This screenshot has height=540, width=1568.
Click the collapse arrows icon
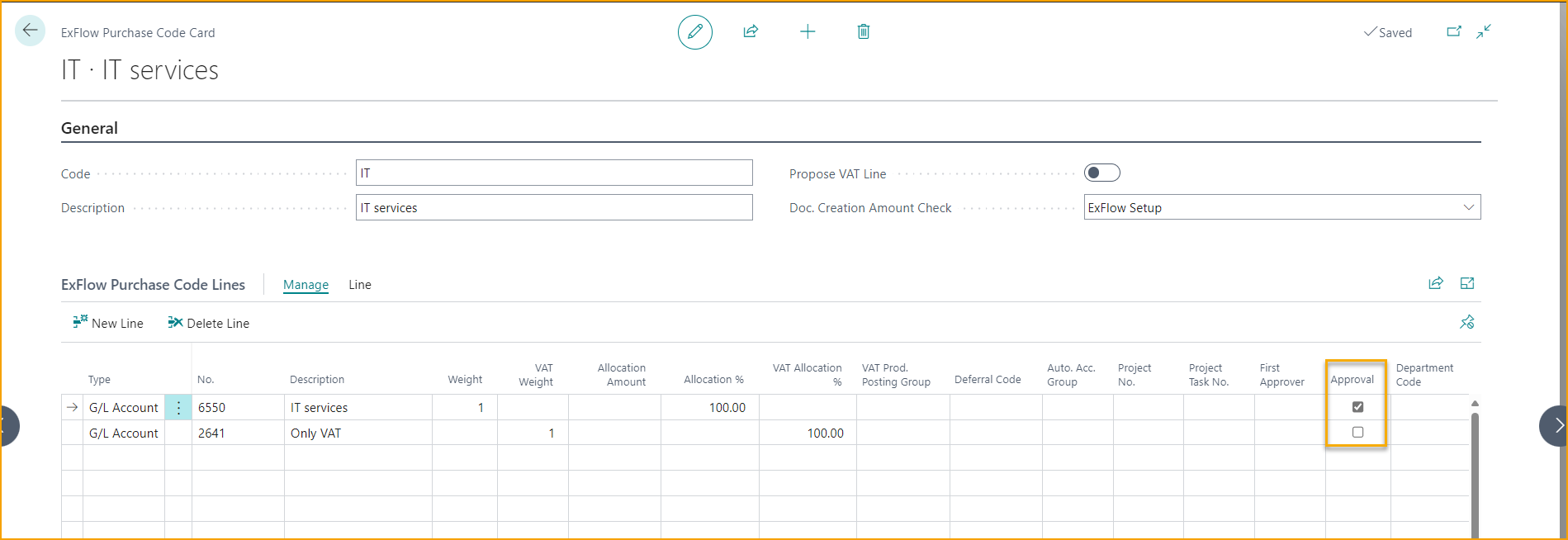pos(1484,31)
